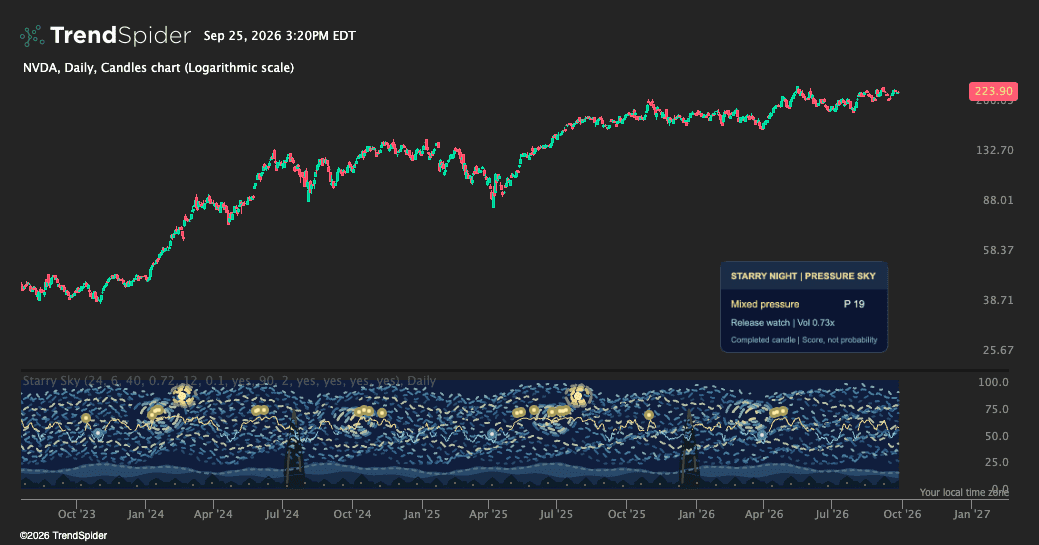Select the 38.71 price axis value
Viewport: 1039px width, 545px height.
point(998,300)
